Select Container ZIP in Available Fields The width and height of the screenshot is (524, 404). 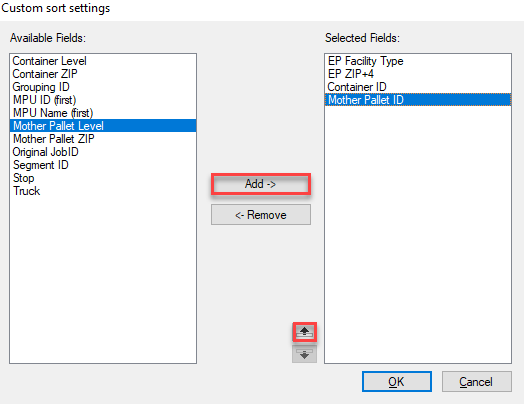[45, 74]
